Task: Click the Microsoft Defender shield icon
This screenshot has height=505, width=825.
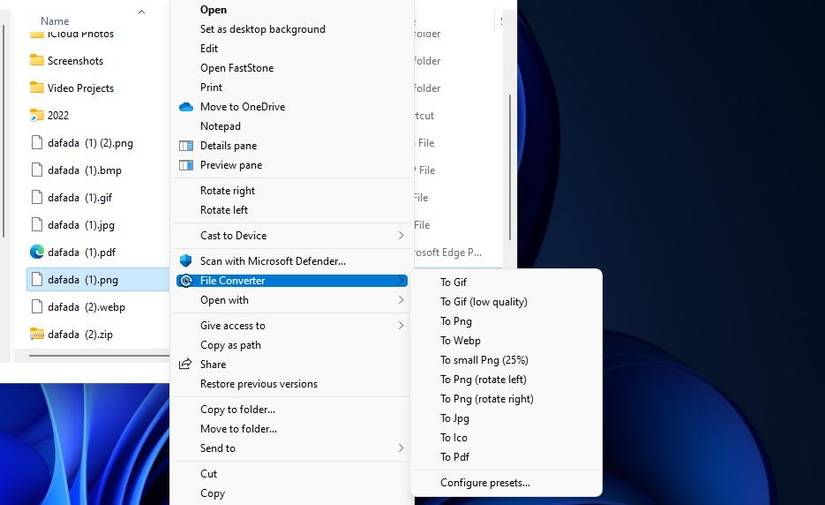Action: coord(186,261)
